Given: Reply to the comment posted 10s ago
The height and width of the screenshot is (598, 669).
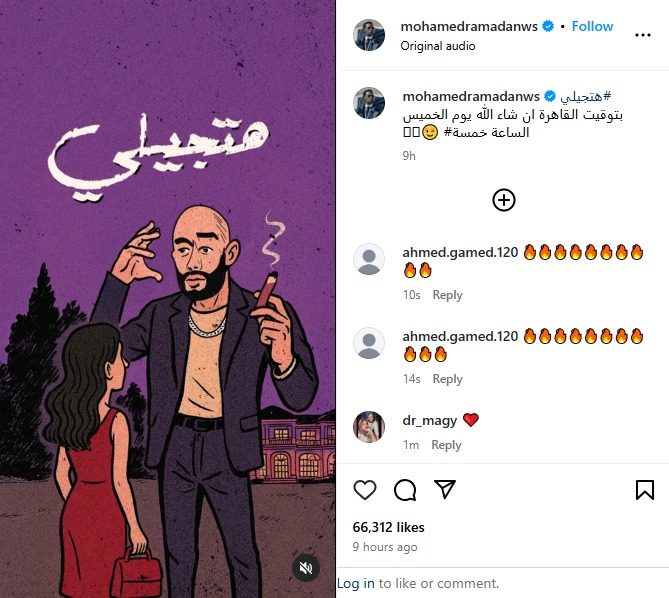Looking at the screenshot, I should click(x=447, y=295).
